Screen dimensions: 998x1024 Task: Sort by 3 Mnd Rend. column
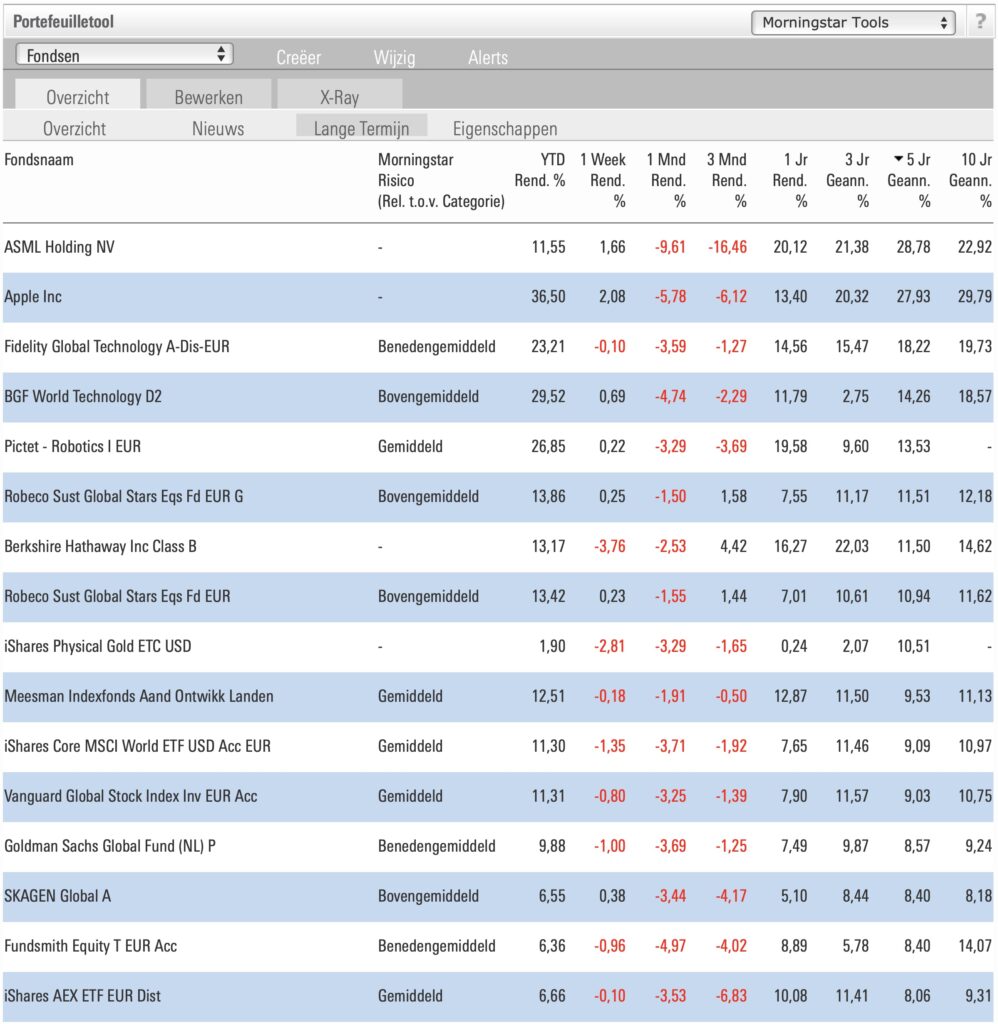(x=726, y=180)
